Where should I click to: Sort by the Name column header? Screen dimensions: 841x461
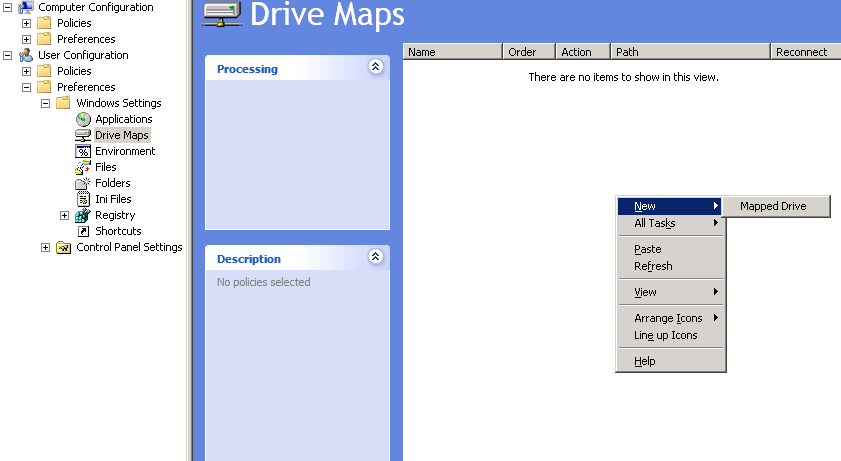pos(452,52)
